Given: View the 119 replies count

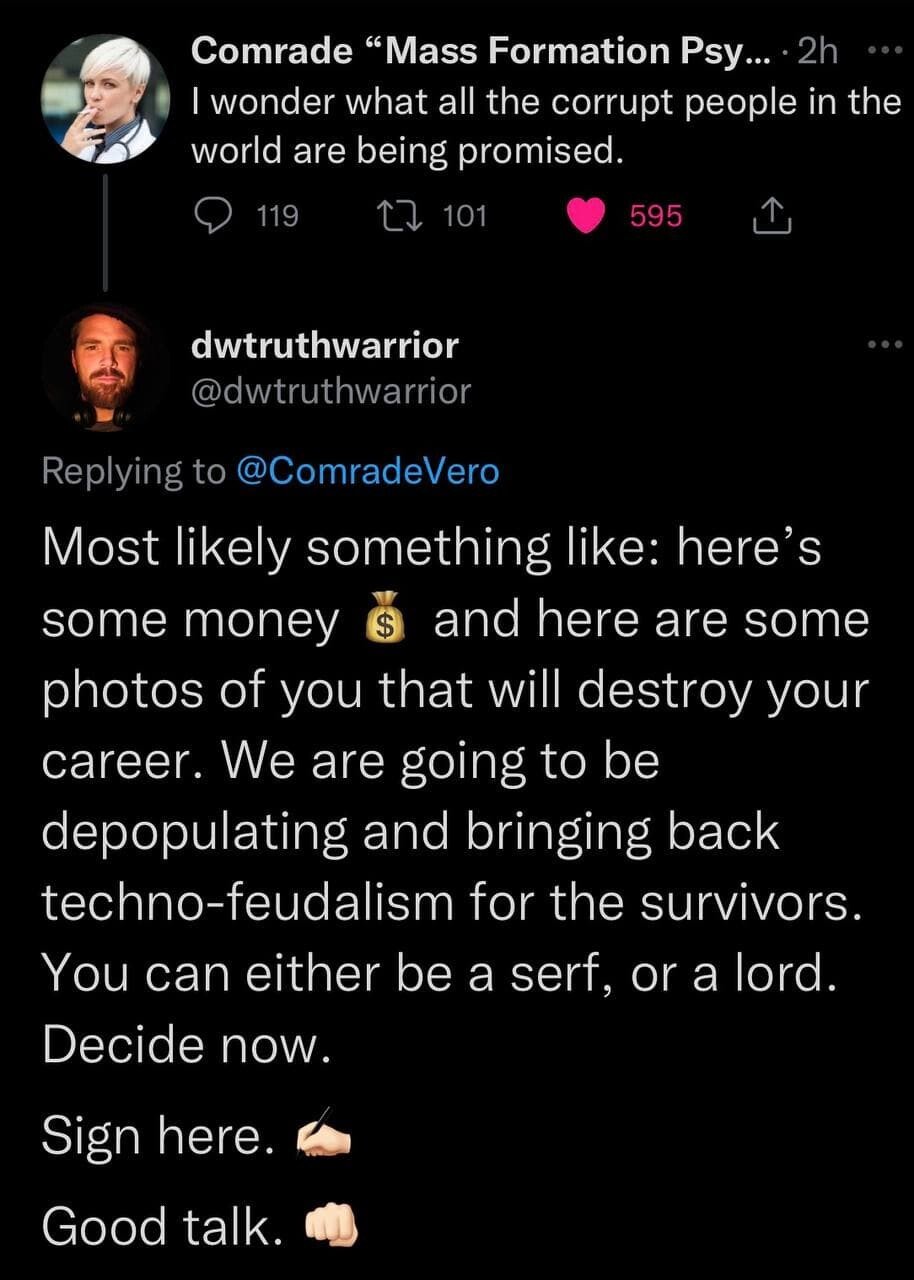Looking at the screenshot, I should tap(277, 215).
